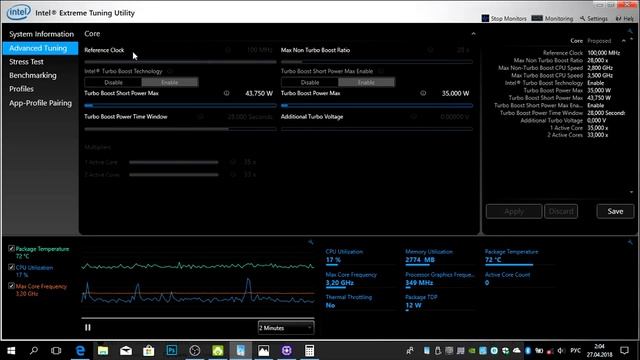Open File Explorer from the taskbar
640x360 pixels.
pos(103,351)
